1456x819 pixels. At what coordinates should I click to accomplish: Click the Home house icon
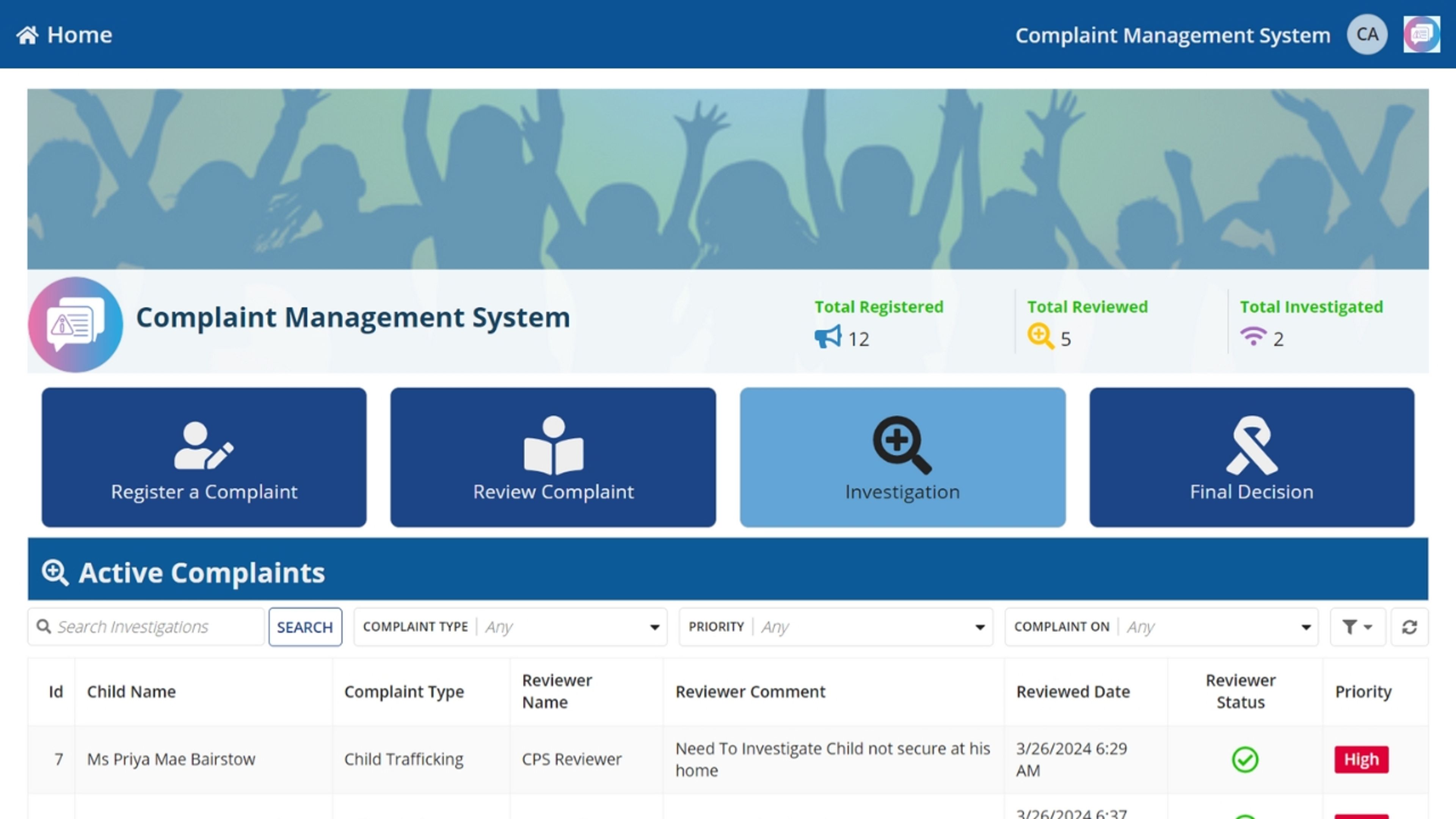[x=27, y=35]
